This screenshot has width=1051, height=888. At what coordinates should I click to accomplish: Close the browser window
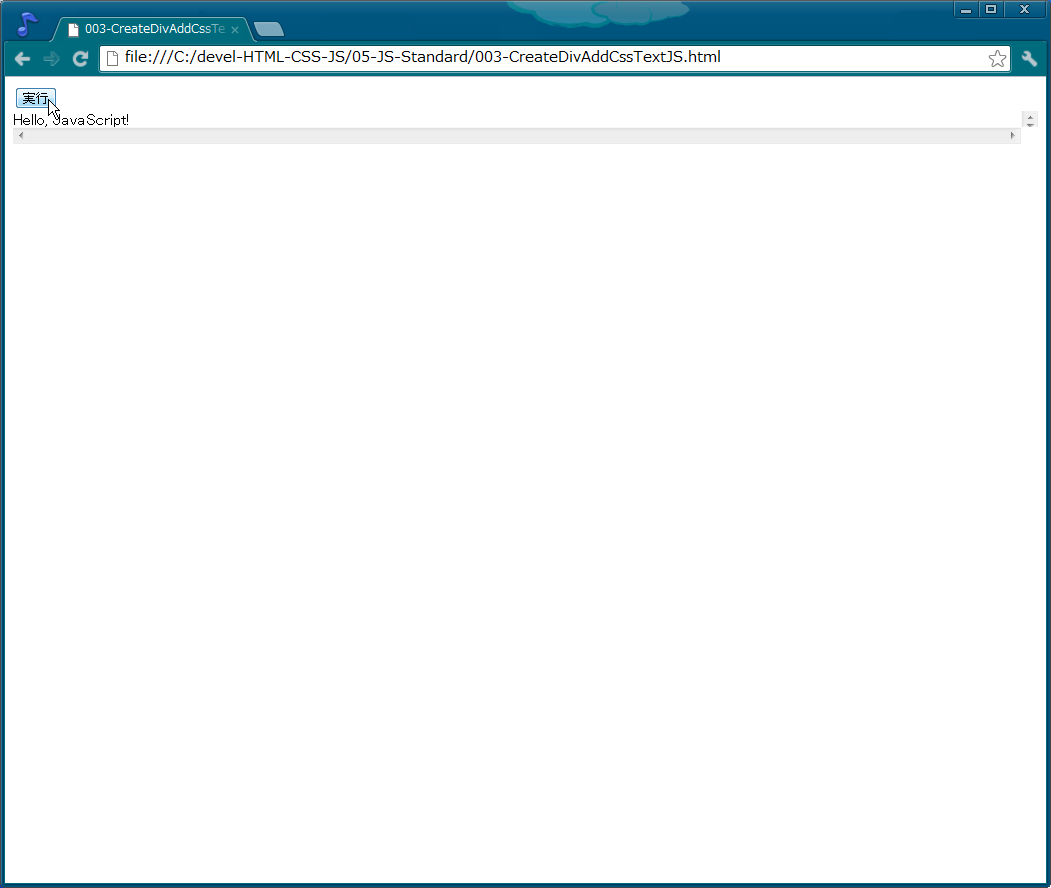[x=1024, y=10]
